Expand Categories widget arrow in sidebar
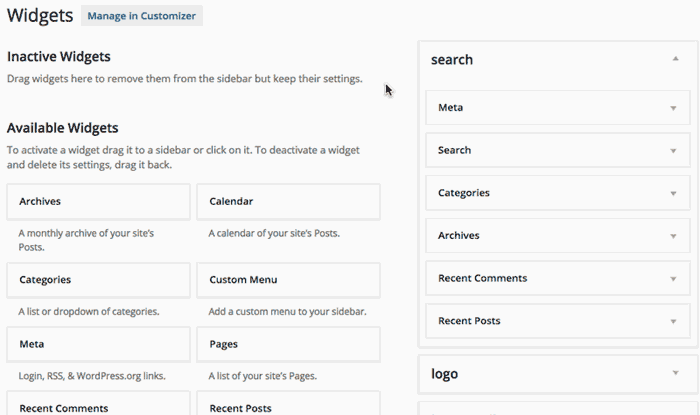The image size is (700, 415). tap(673, 193)
